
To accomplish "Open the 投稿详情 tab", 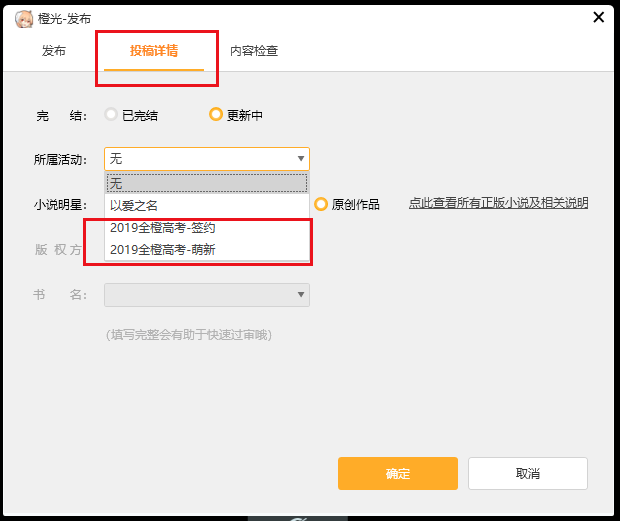I will [x=154, y=51].
